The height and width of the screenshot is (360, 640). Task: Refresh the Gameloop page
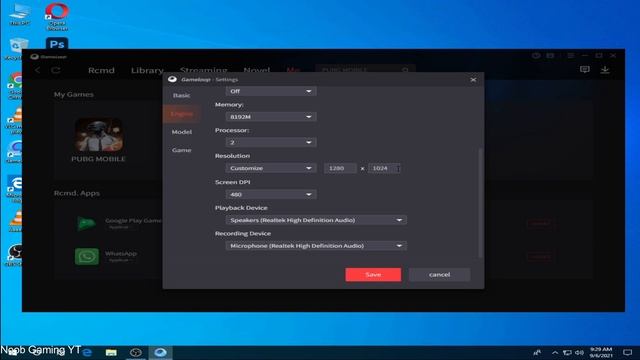pos(56,70)
